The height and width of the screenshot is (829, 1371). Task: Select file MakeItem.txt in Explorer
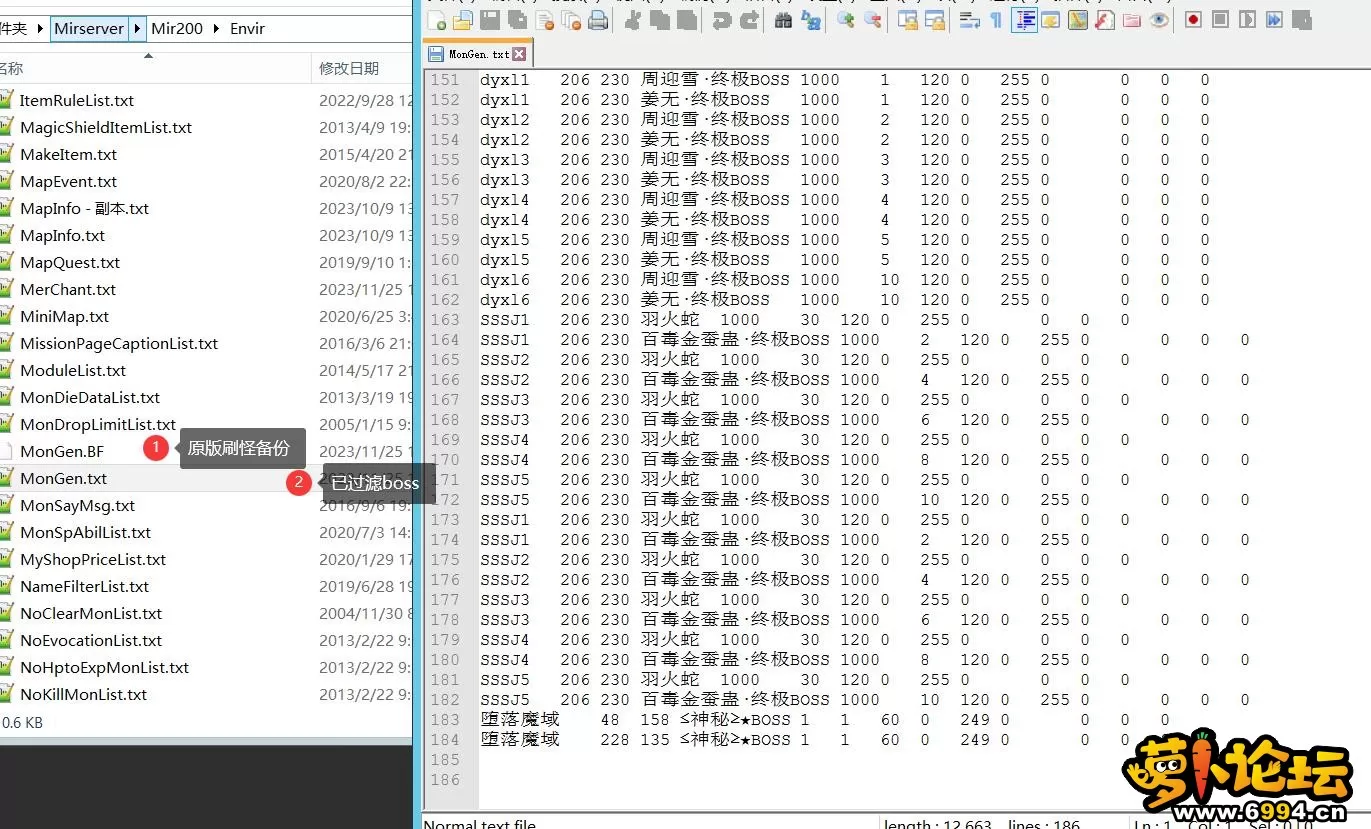click(68, 154)
